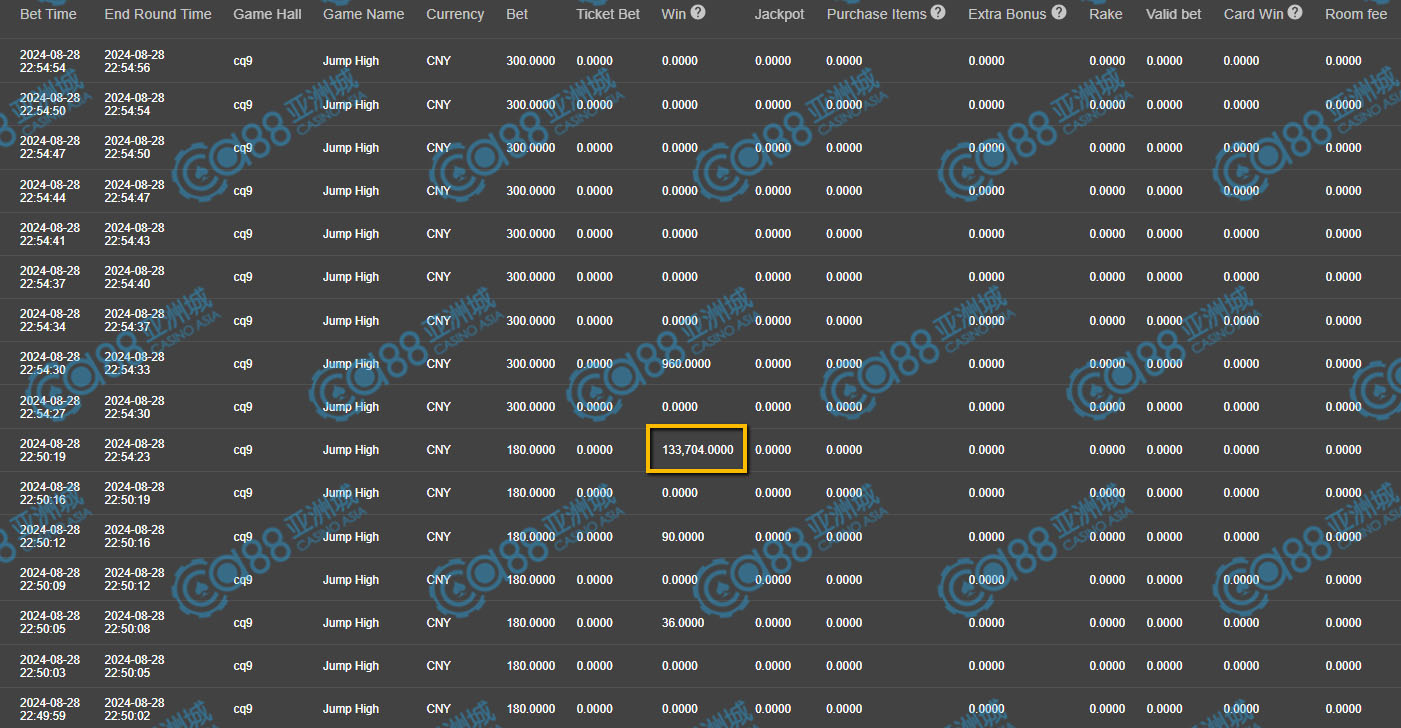The height and width of the screenshot is (728, 1401).
Task: Click Bet Time cell 2024-08-28 22:54:47
Action: (x=50, y=147)
